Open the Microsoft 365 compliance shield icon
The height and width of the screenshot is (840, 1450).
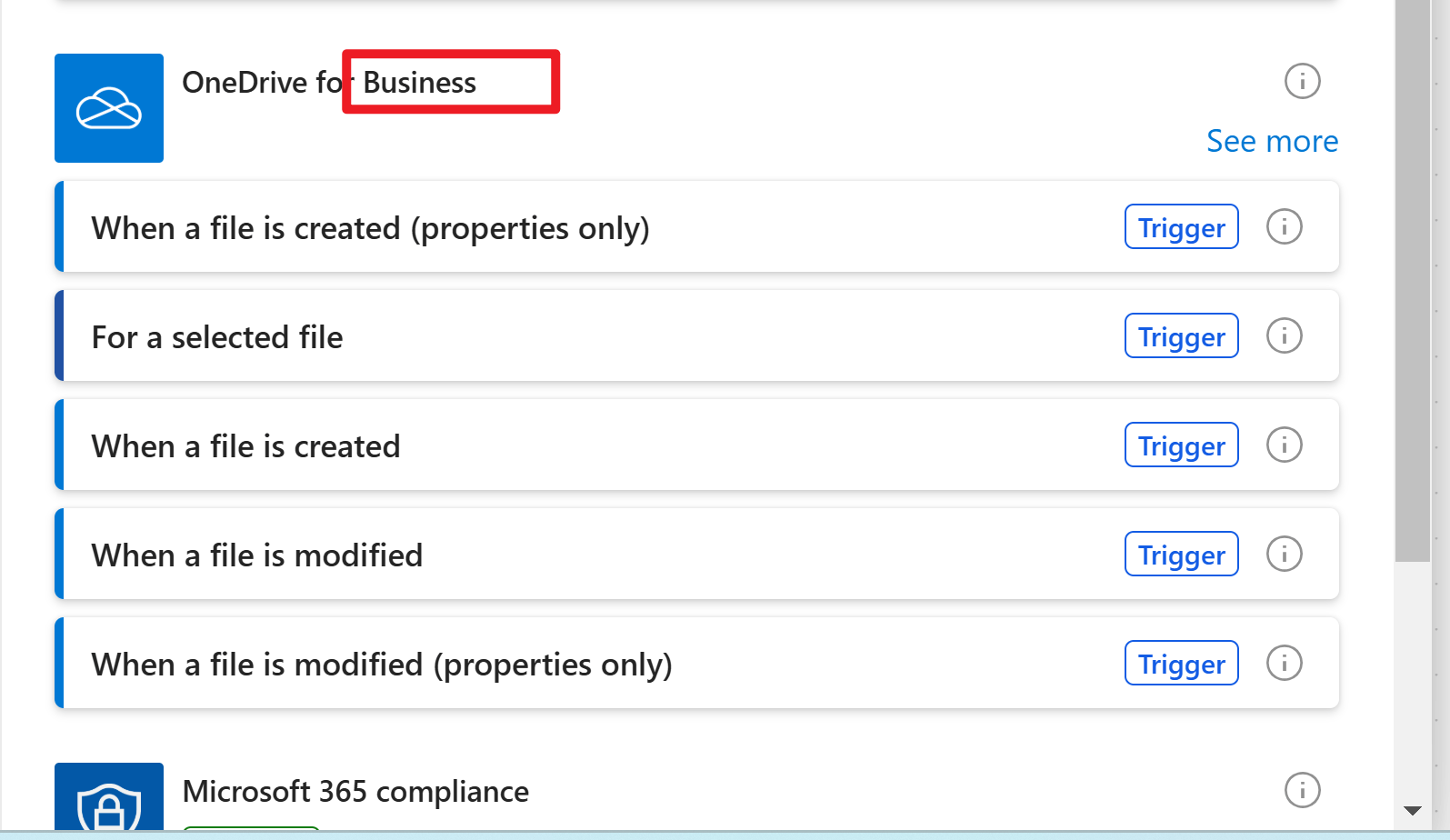coord(109,797)
